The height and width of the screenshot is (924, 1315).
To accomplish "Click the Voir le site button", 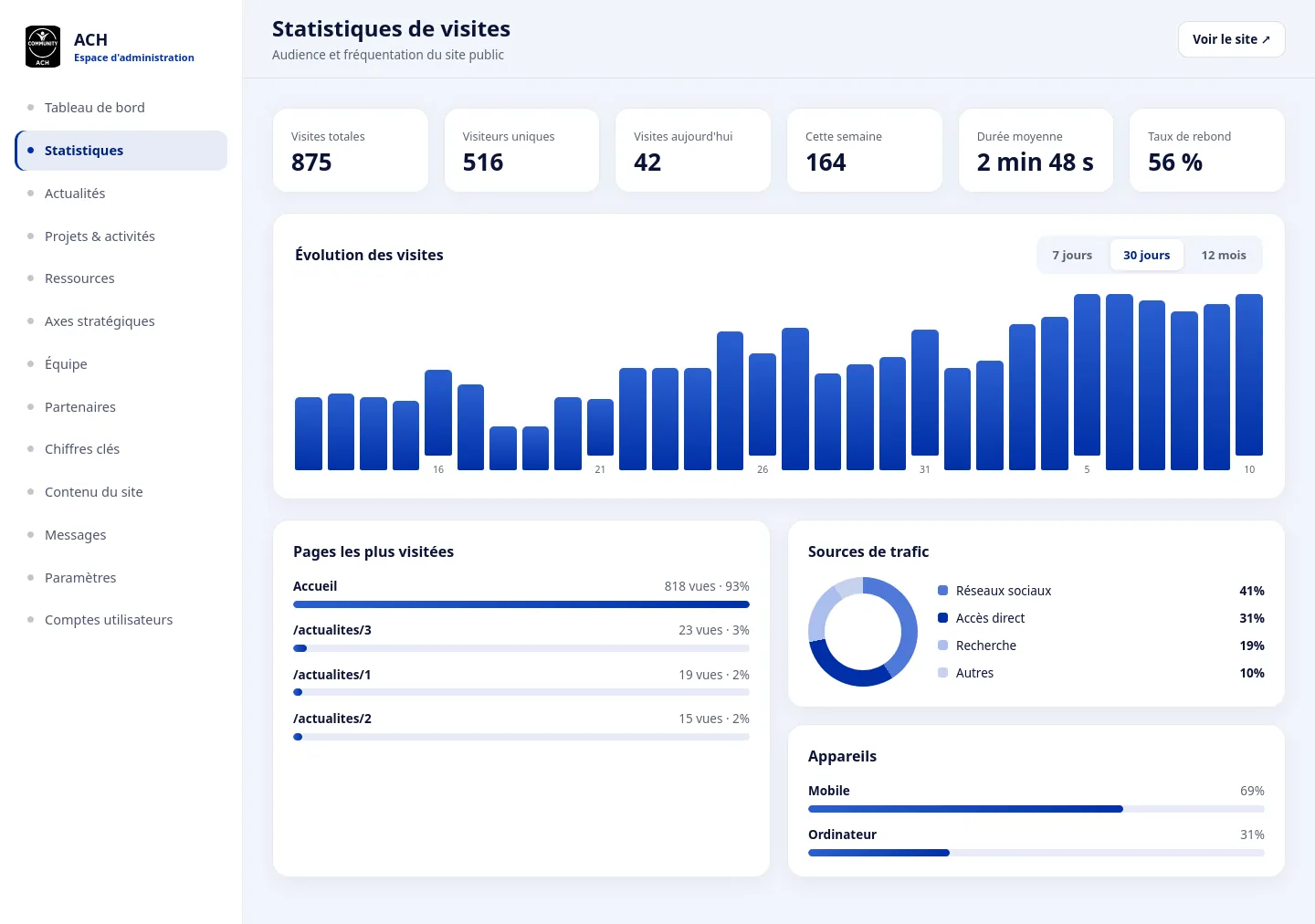I will point(1231,39).
